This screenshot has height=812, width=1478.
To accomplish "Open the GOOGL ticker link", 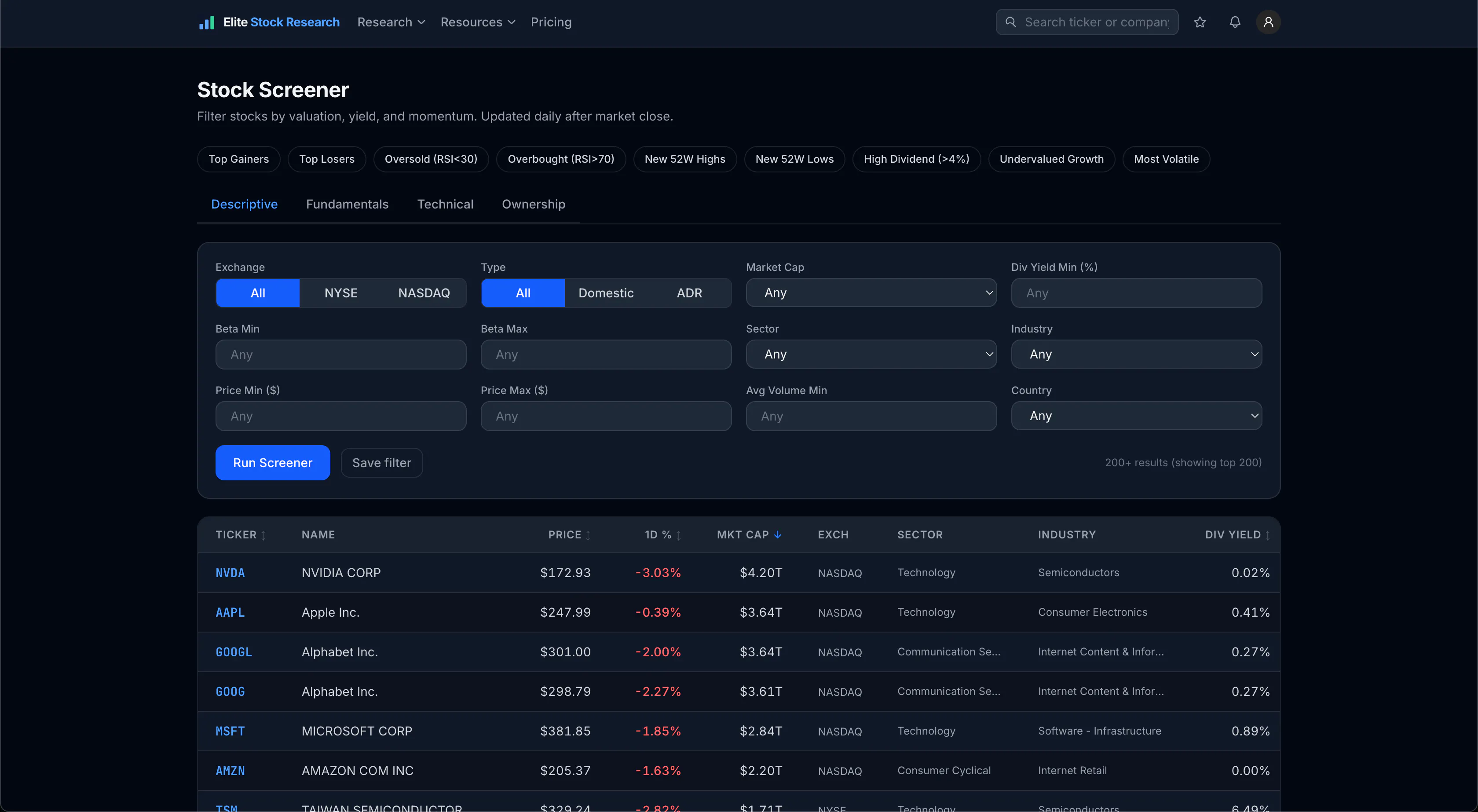I will coord(234,652).
